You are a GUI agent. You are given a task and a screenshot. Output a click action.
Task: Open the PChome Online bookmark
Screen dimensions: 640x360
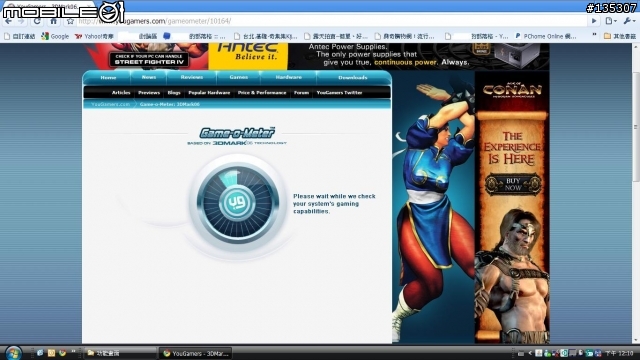click(x=546, y=36)
